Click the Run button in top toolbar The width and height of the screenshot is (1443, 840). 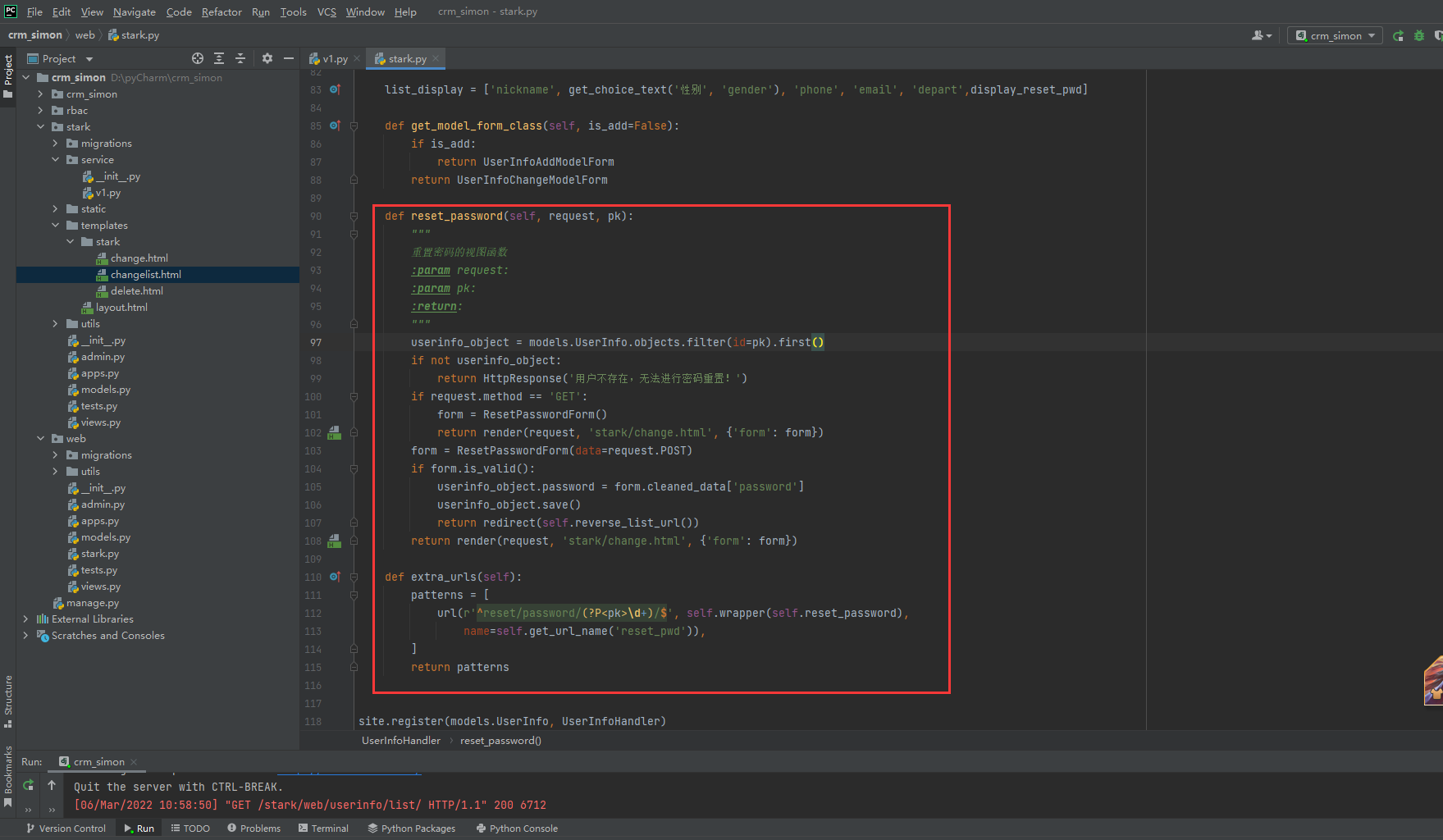(1398, 35)
